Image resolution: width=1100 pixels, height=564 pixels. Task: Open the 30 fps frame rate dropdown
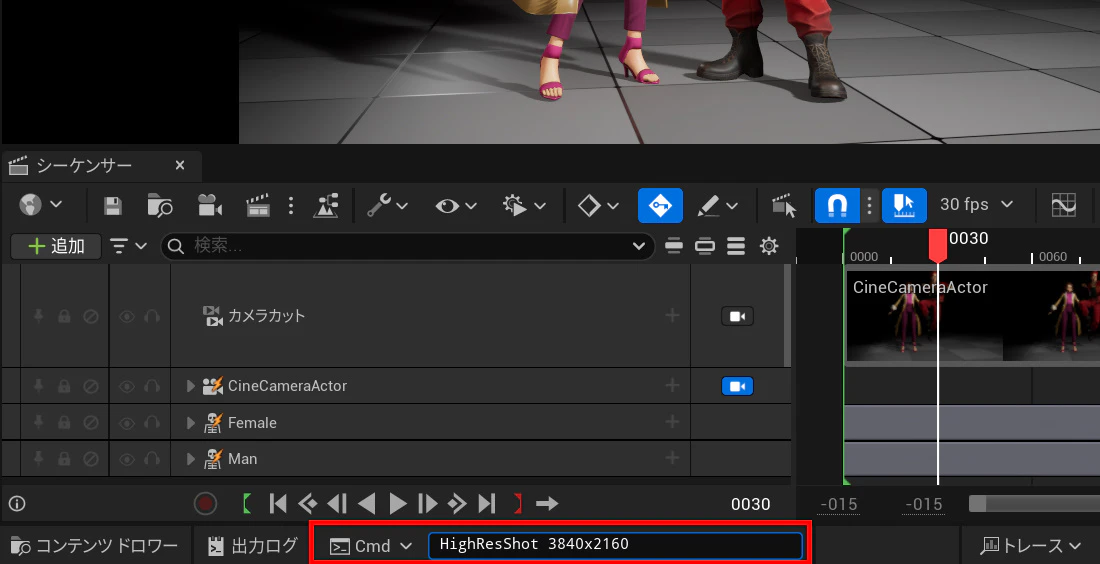tap(977, 204)
